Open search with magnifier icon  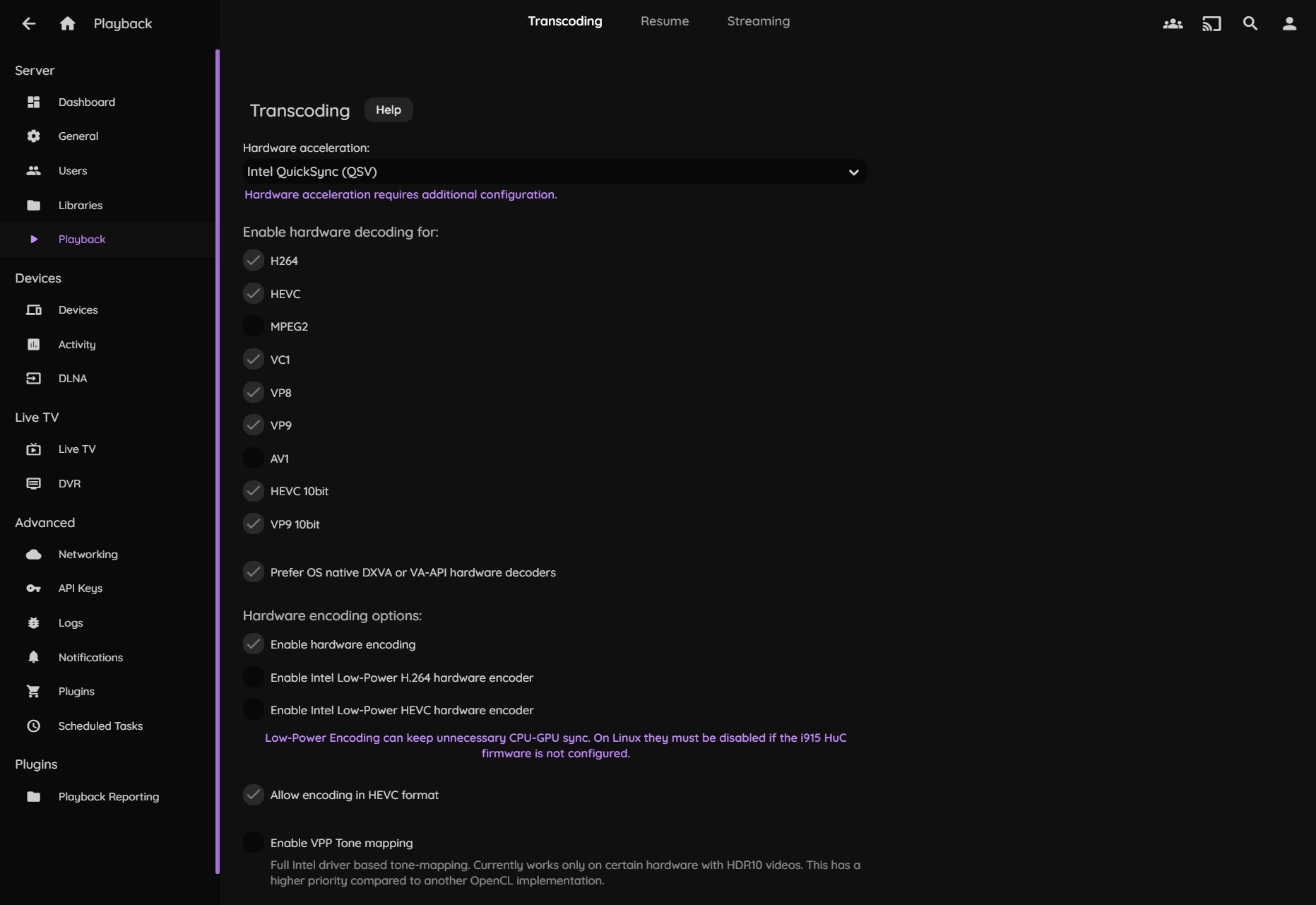(1250, 23)
